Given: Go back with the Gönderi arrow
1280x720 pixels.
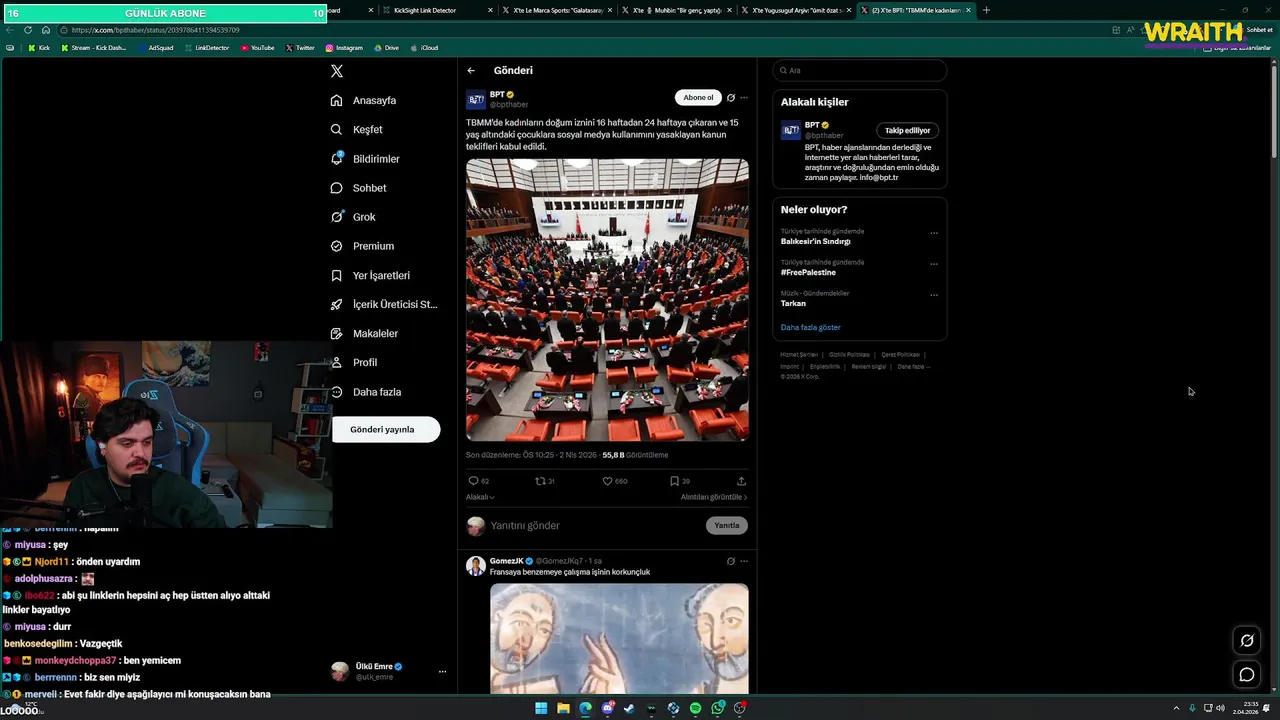Looking at the screenshot, I should [471, 70].
